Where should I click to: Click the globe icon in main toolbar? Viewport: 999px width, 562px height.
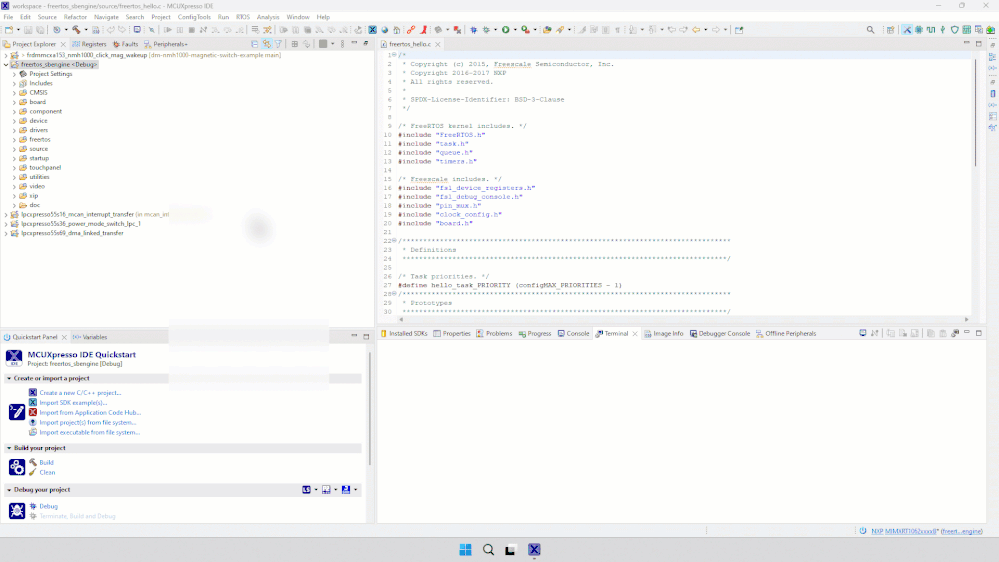(x=385, y=30)
